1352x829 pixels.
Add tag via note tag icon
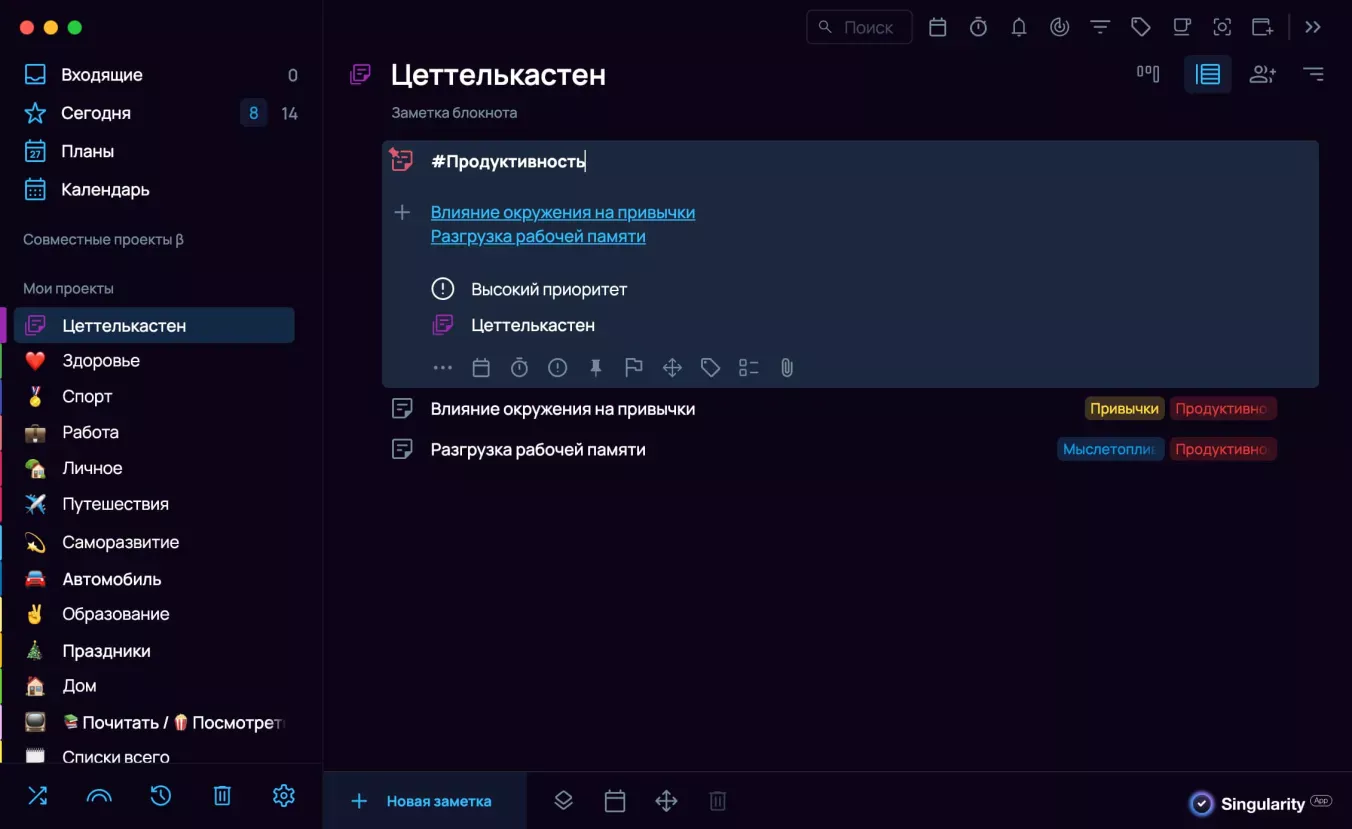click(x=710, y=368)
